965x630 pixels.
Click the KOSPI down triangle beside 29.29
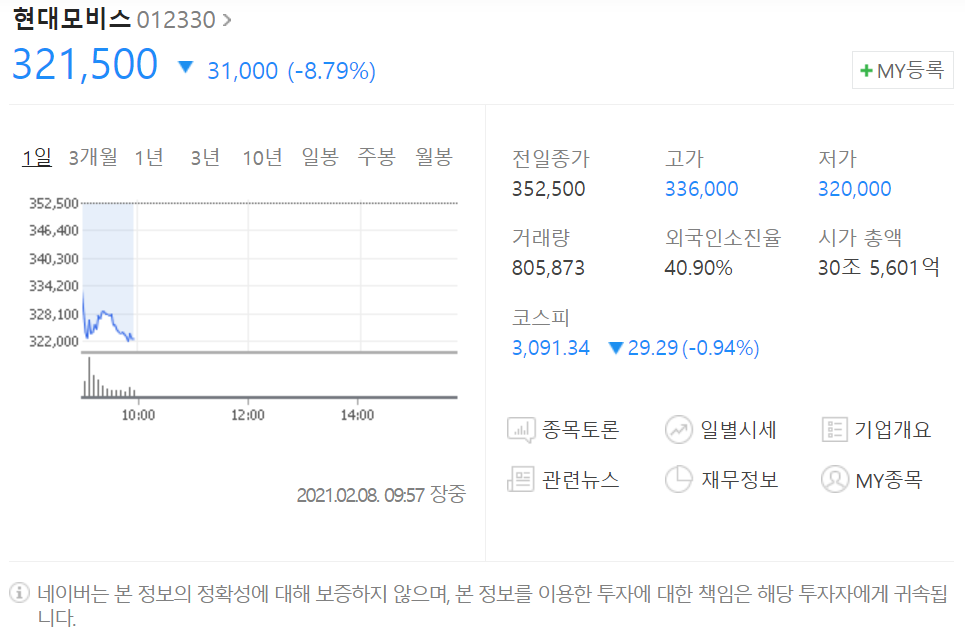coord(615,348)
